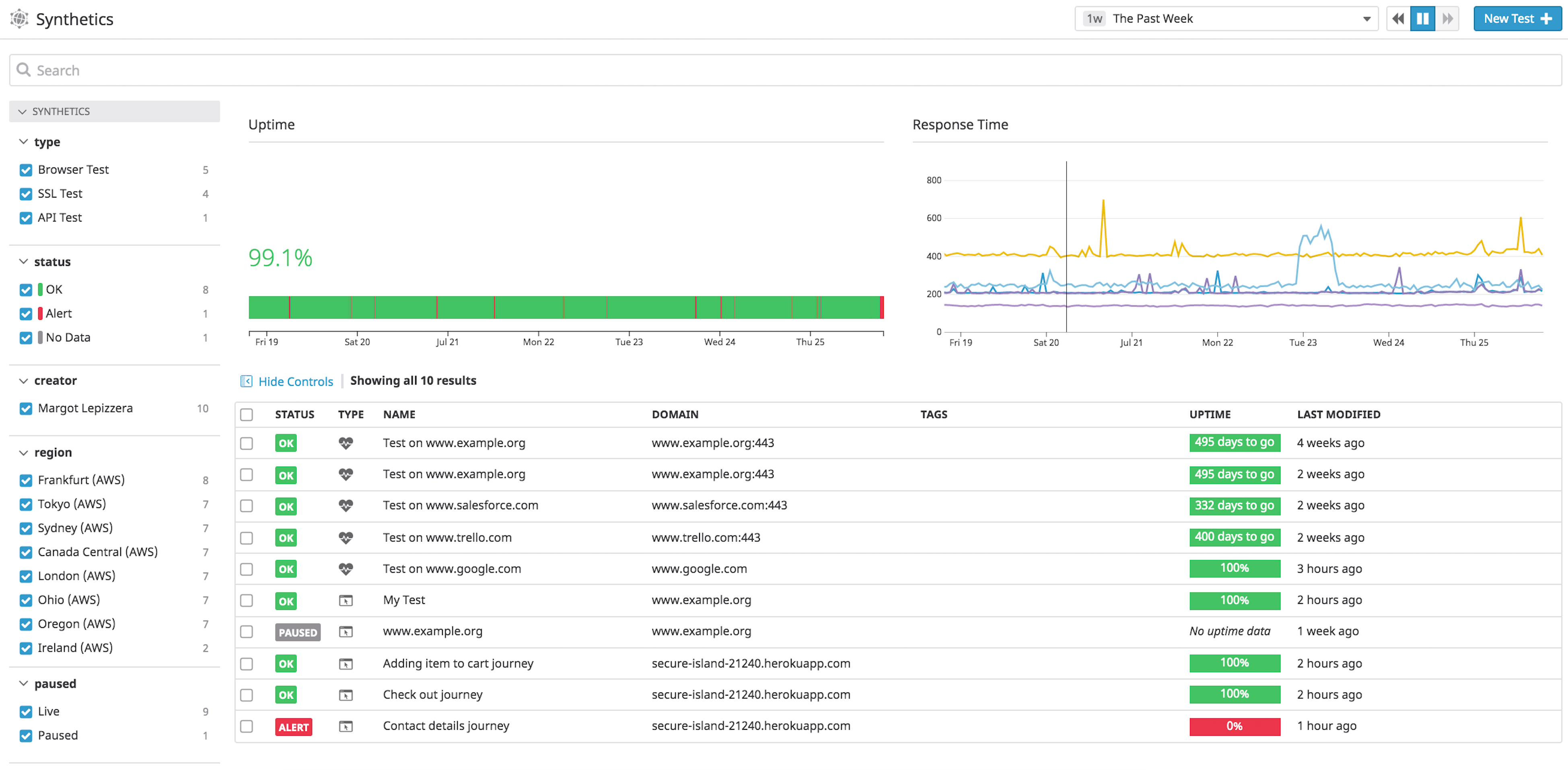Uncheck the Browser Test type filter
Viewport: 1568px width, 770px height.
tap(26, 170)
